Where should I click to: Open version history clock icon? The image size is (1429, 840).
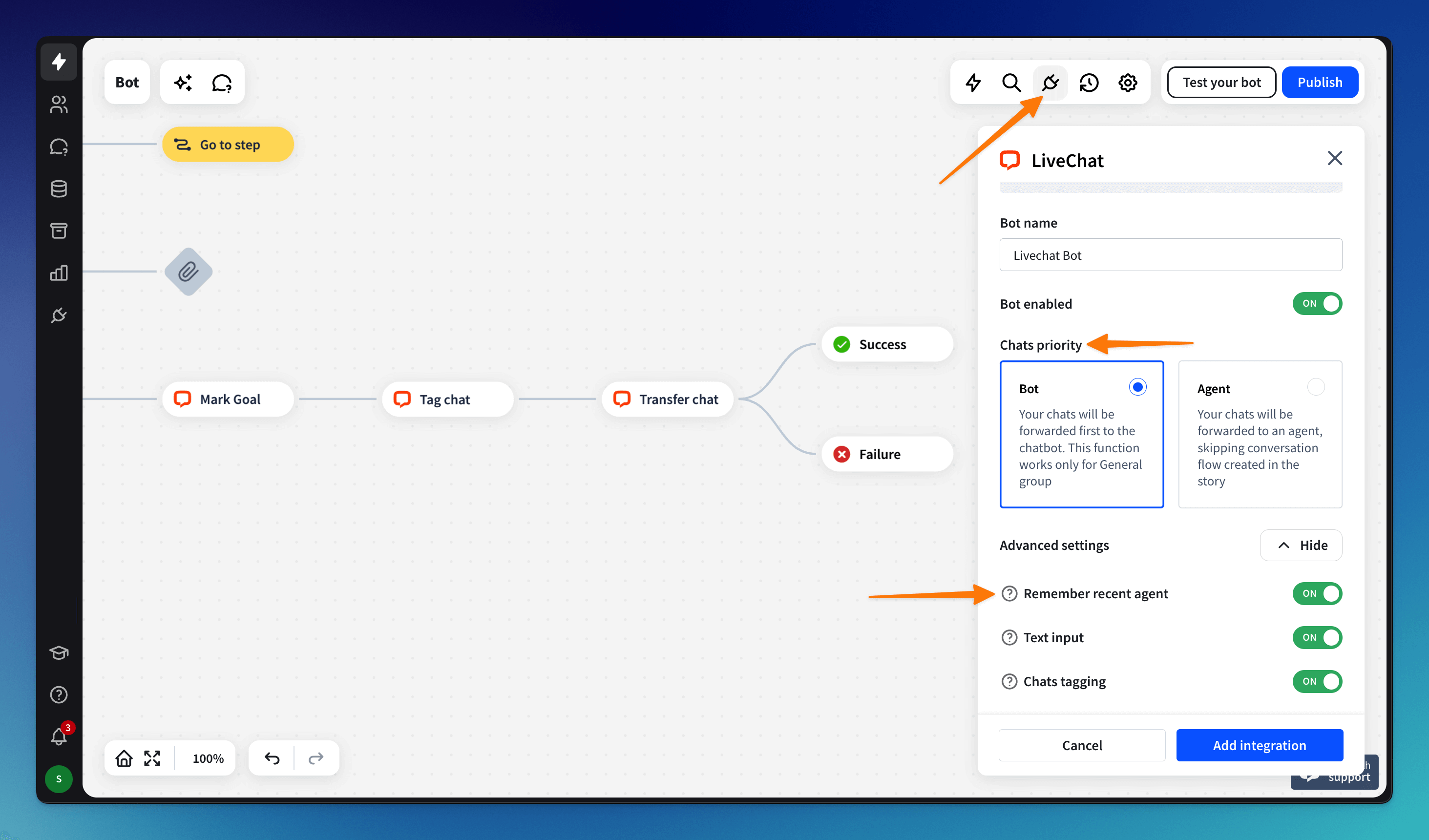[1089, 83]
